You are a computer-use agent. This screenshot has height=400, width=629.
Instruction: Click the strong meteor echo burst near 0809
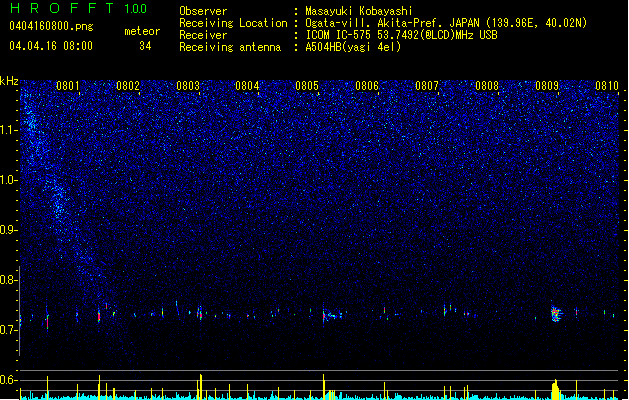click(x=556, y=313)
